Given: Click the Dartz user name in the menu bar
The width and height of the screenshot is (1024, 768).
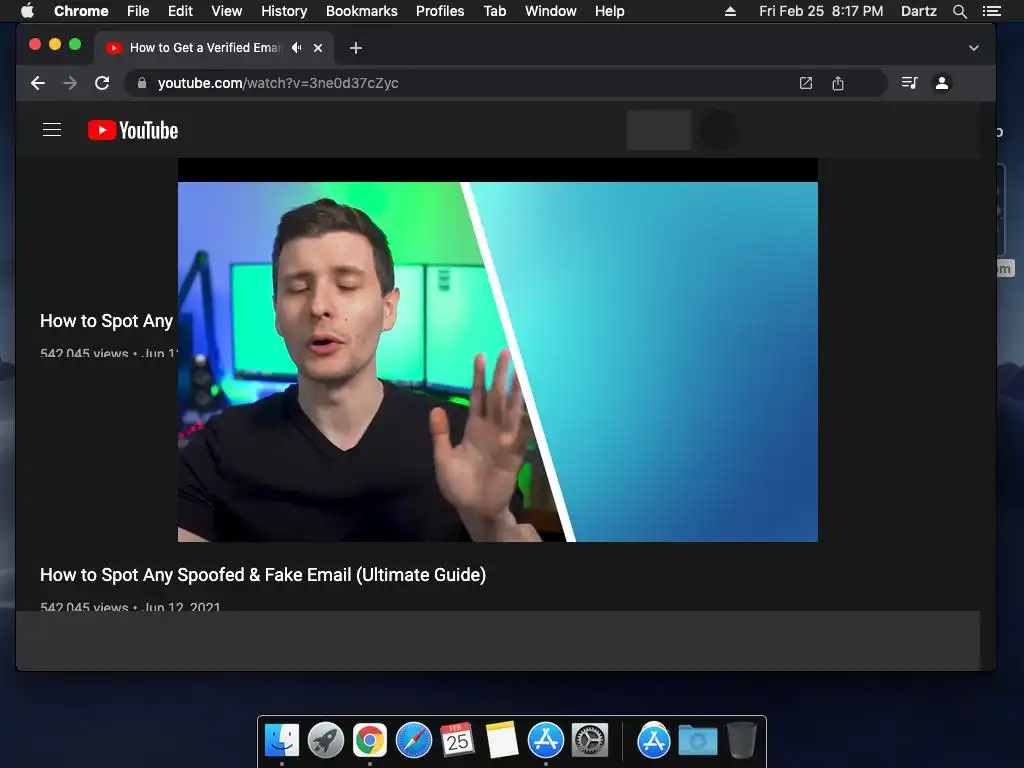Looking at the screenshot, I should click(919, 11).
